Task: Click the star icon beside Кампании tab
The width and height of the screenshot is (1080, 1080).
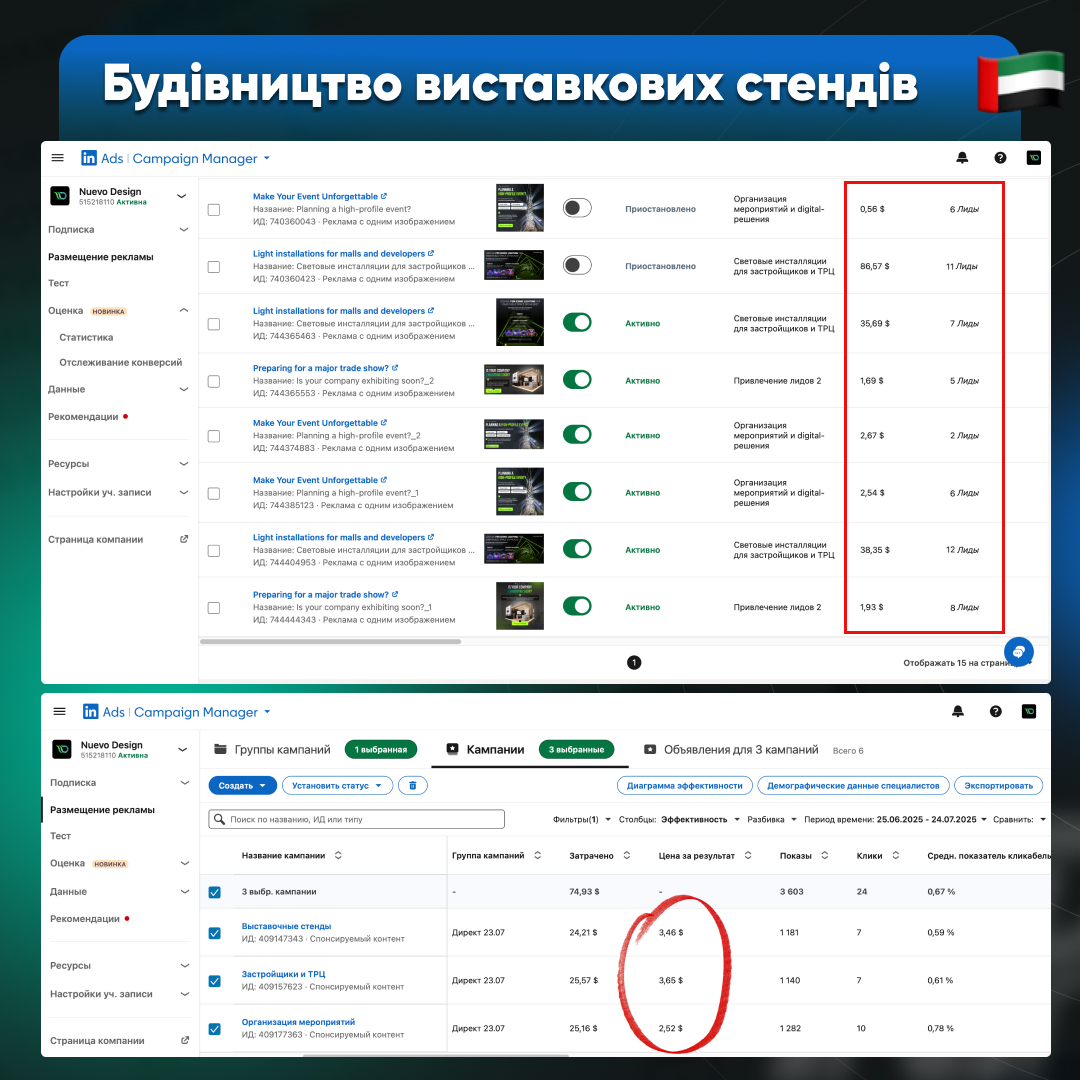Action: pyautogui.click(x=453, y=749)
